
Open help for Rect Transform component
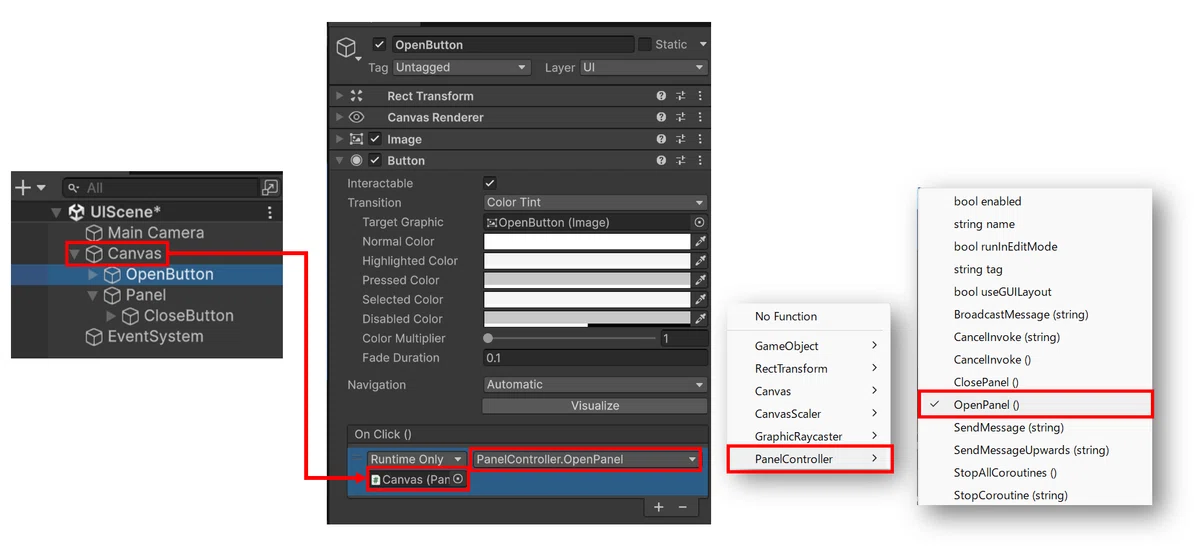[x=661, y=96]
